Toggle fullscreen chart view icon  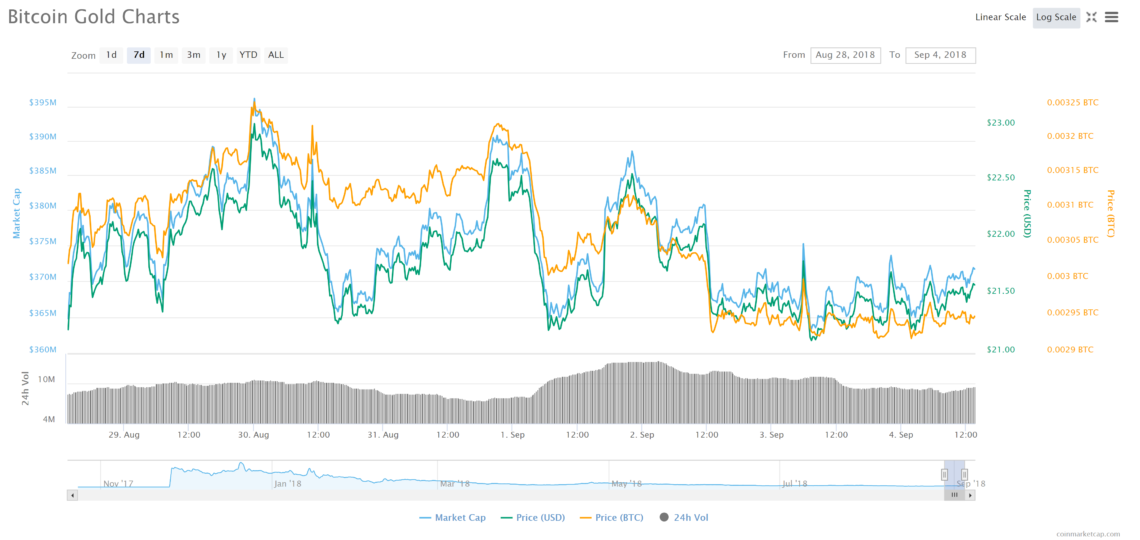pos(1091,17)
